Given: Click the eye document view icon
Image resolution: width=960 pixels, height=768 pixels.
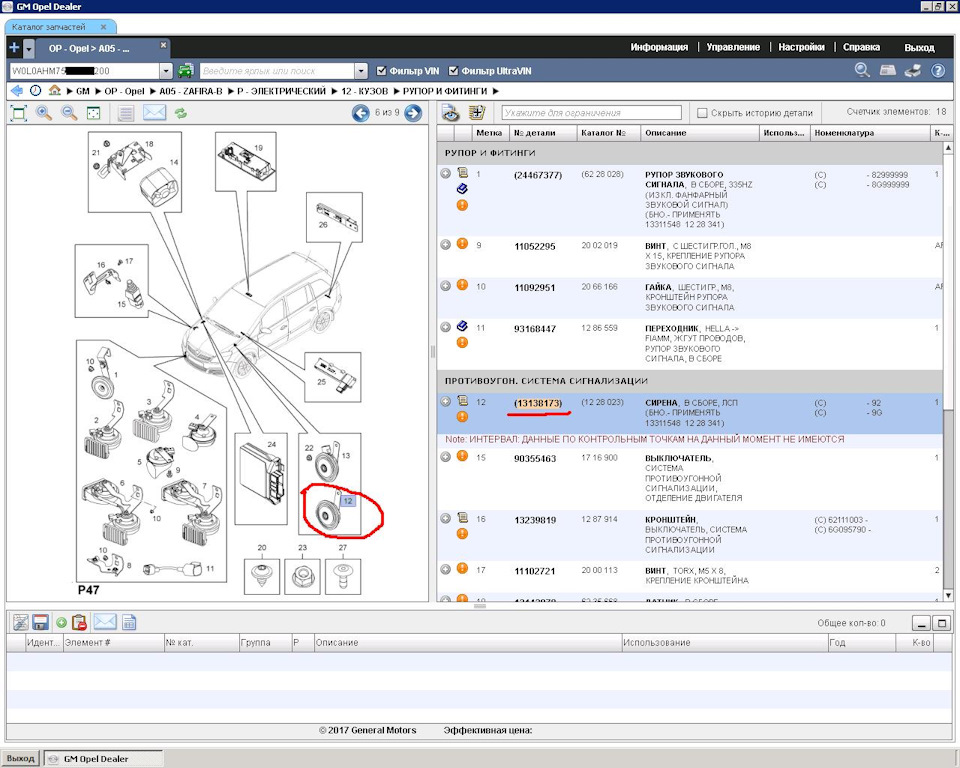Looking at the screenshot, I should [451, 113].
